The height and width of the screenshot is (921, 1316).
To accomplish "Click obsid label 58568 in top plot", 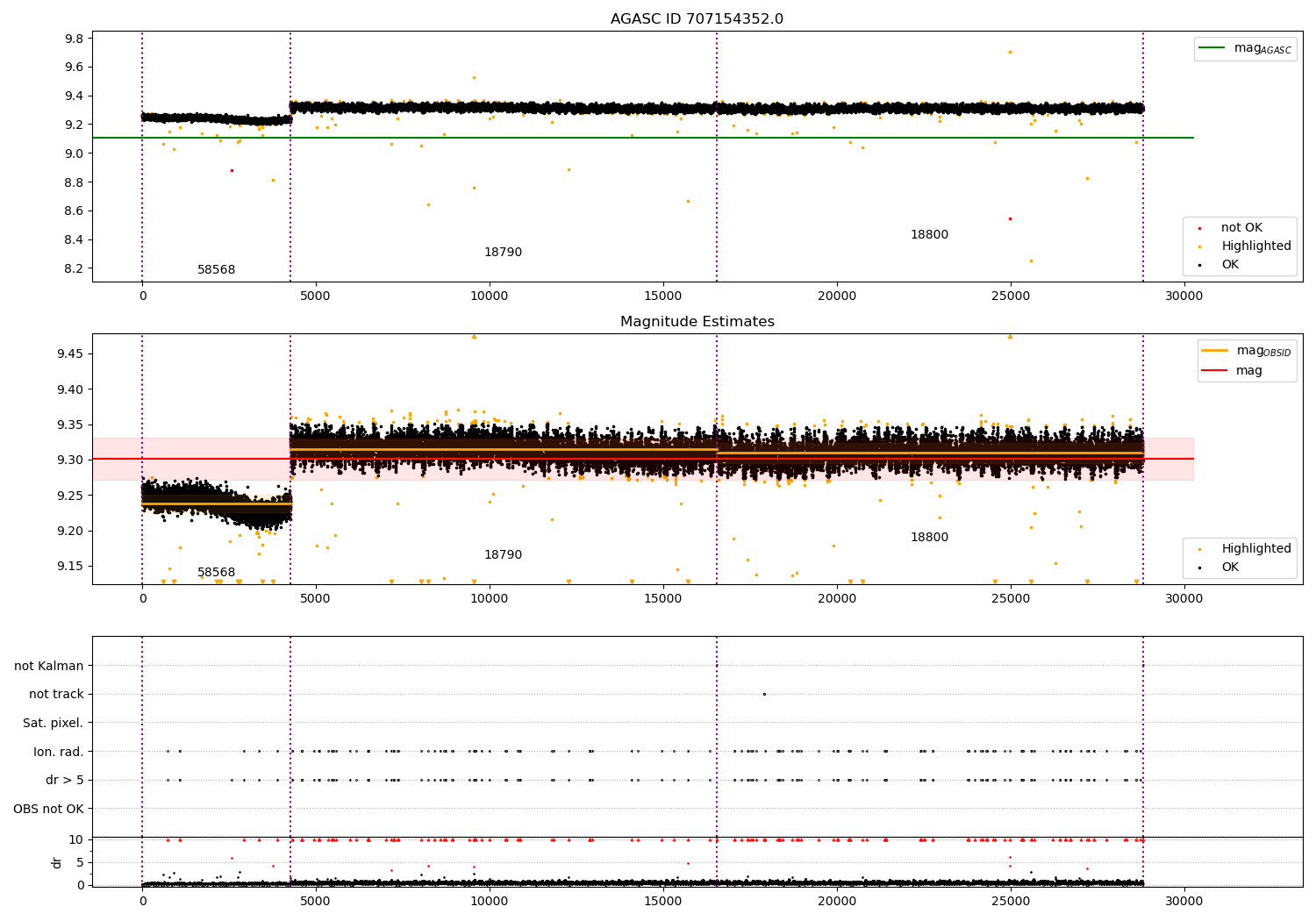I will coord(216,270).
